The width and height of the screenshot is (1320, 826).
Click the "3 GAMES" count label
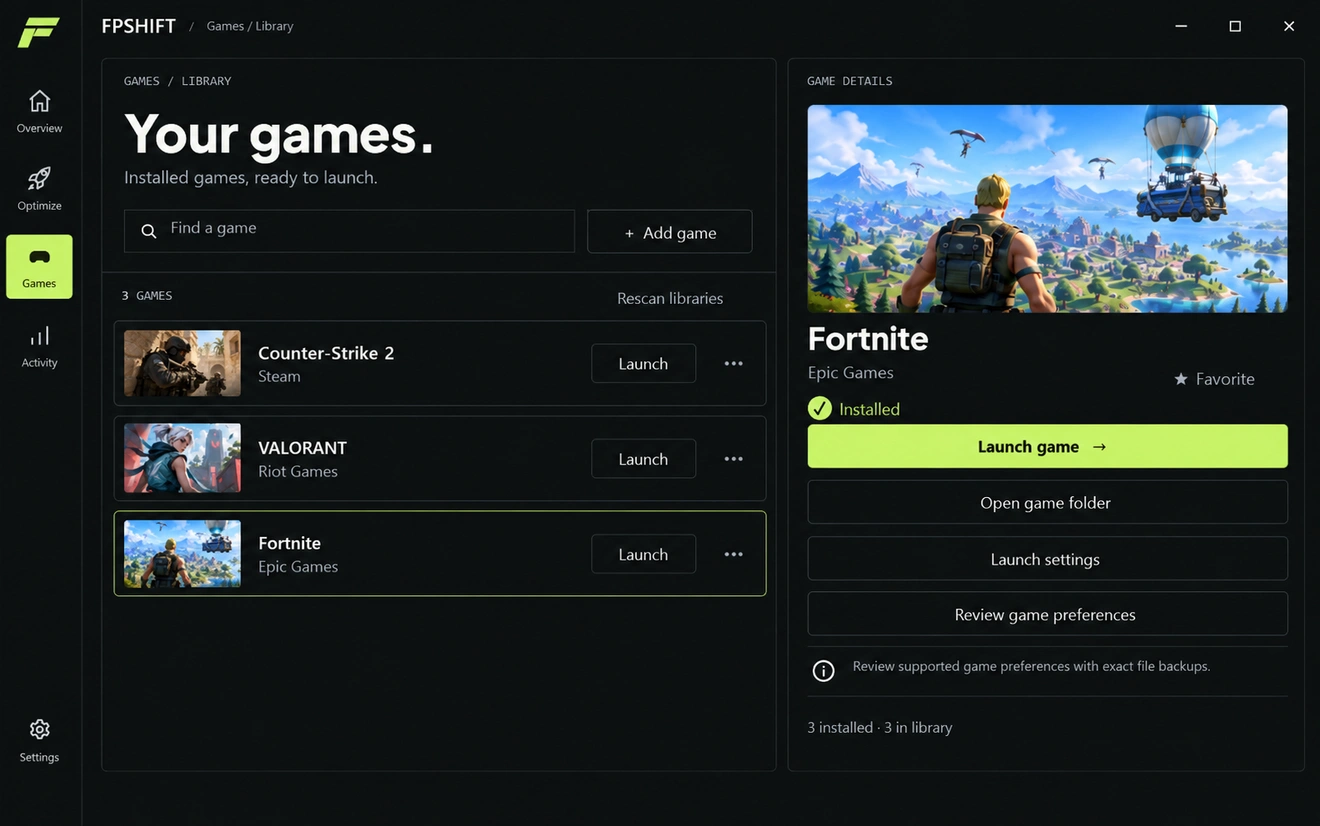[x=147, y=296]
